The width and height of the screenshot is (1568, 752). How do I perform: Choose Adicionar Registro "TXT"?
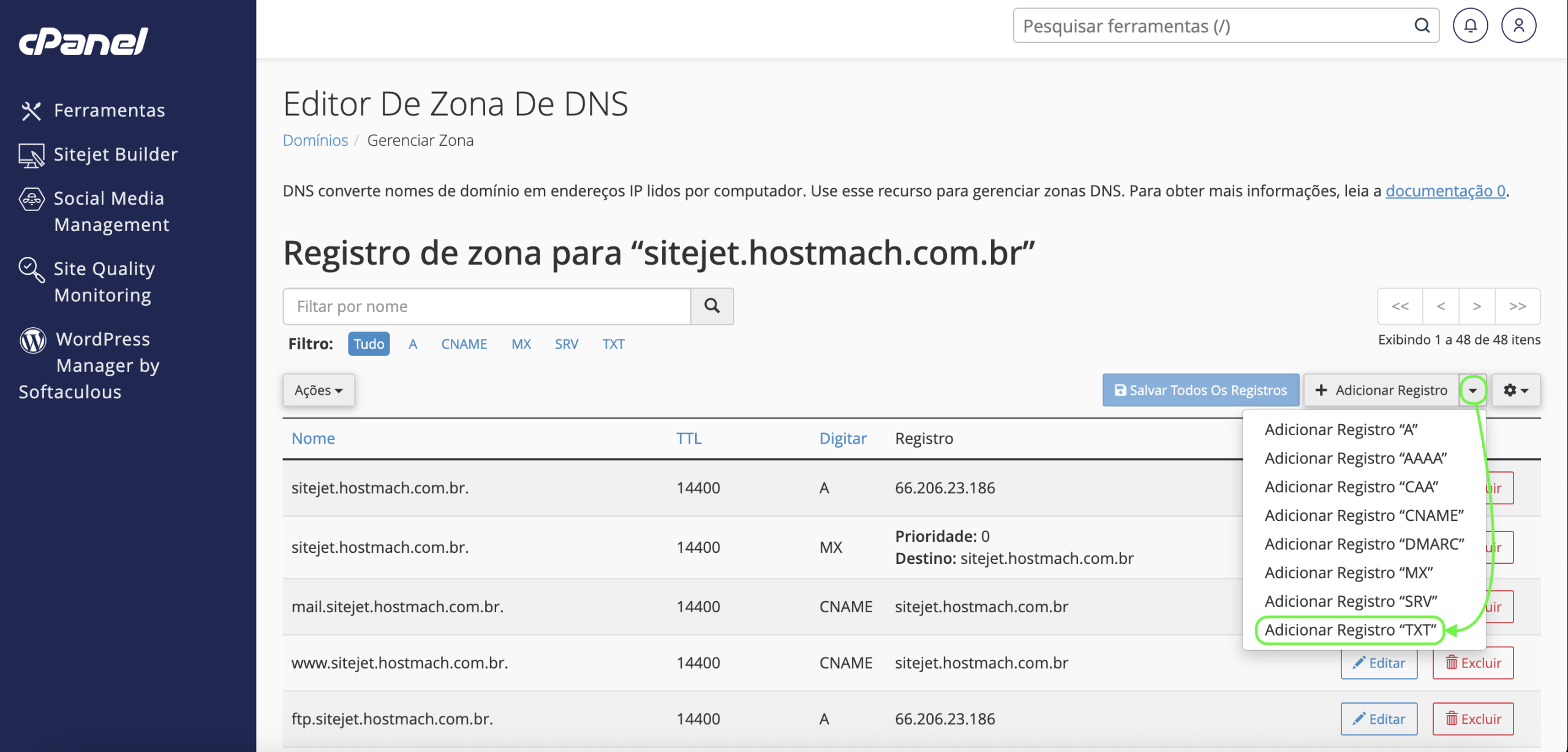(x=1350, y=630)
